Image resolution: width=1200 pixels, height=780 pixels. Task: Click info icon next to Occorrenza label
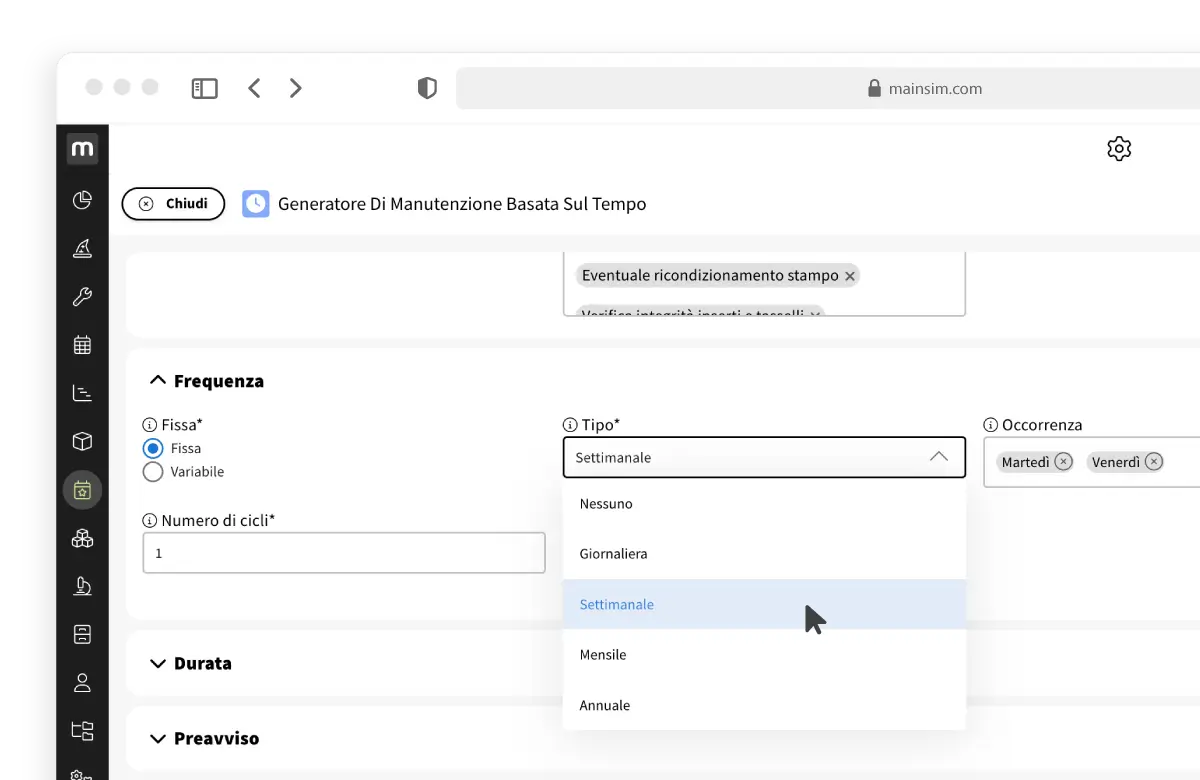coord(991,425)
